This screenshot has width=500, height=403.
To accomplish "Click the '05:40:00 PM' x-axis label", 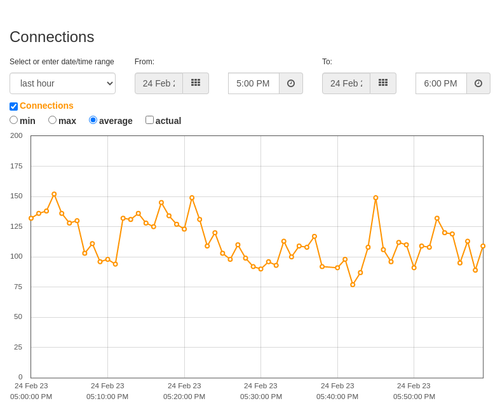I will [x=337, y=397].
